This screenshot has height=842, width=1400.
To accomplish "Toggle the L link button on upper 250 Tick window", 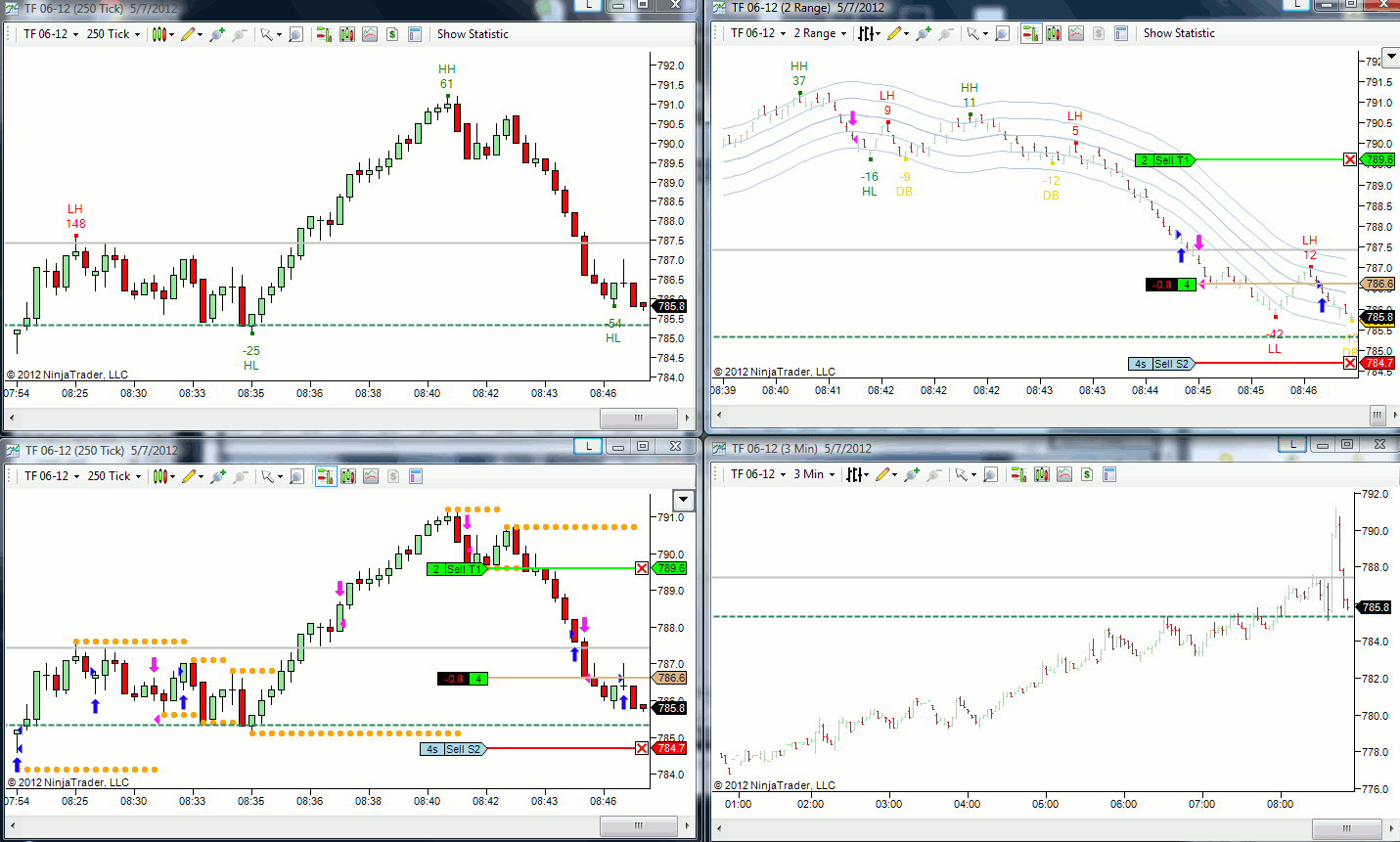I will (x=588, y=5).
